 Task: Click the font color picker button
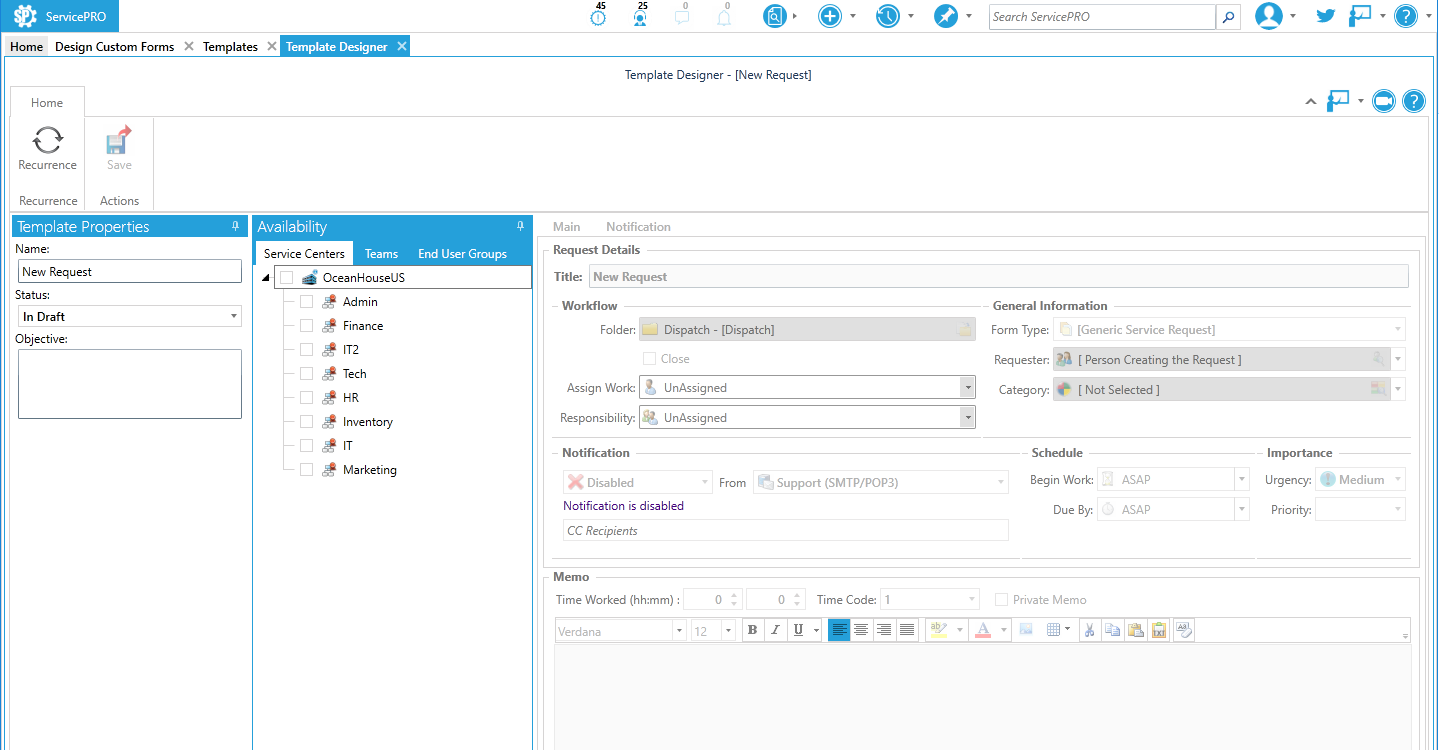click(x=982, y=630)
